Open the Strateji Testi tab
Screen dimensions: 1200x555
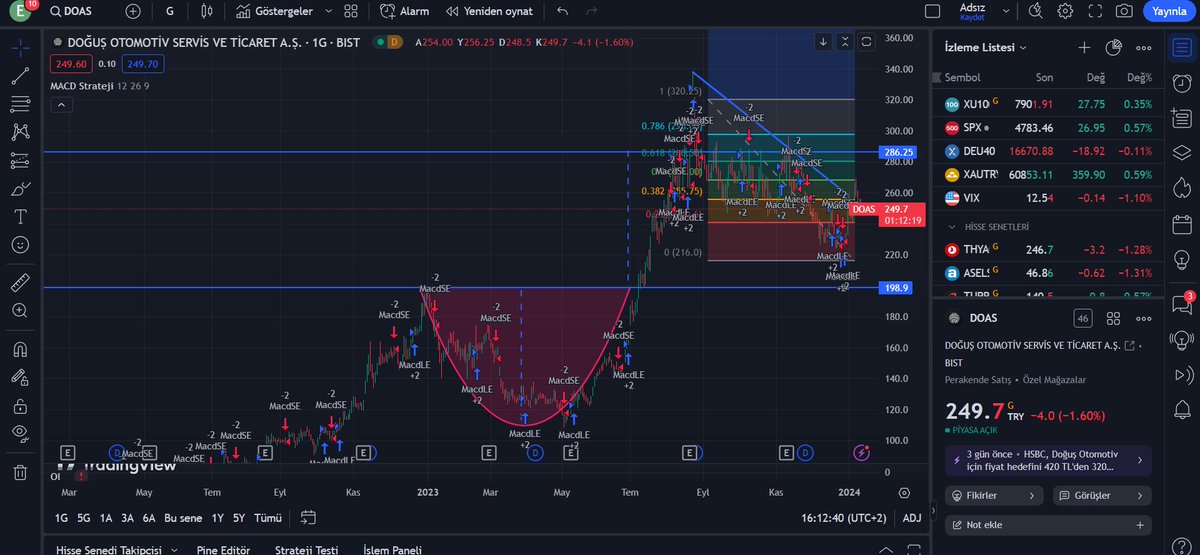click(305, 549)
